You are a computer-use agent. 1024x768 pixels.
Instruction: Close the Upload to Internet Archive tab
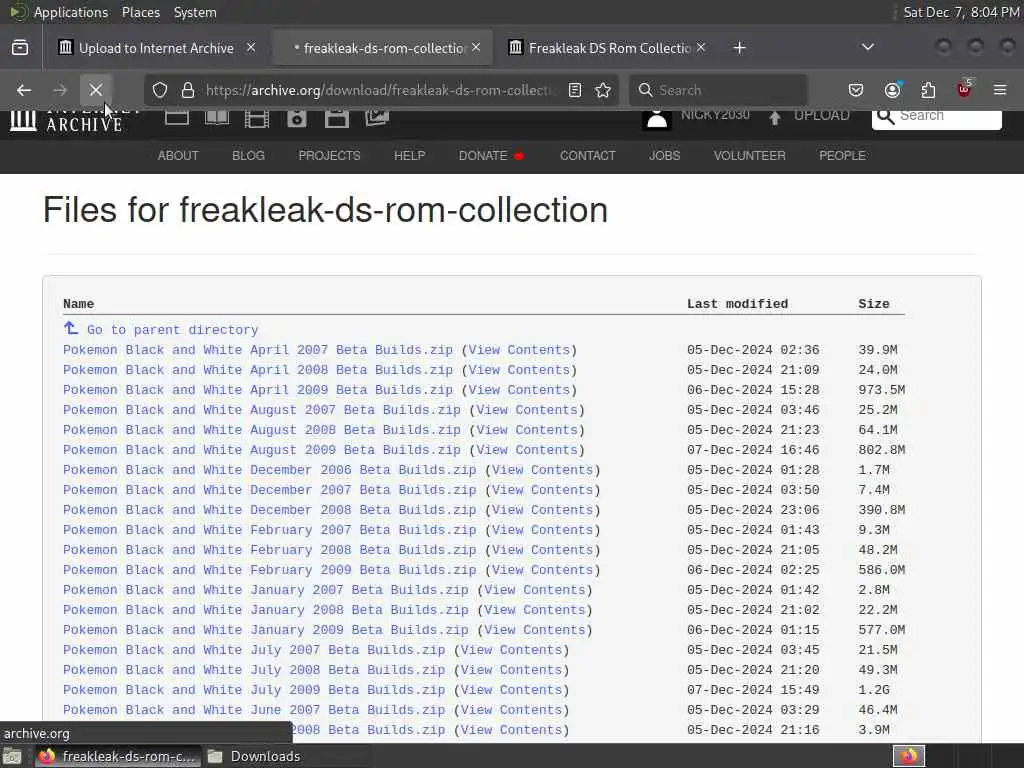click(x=251, y=48)
